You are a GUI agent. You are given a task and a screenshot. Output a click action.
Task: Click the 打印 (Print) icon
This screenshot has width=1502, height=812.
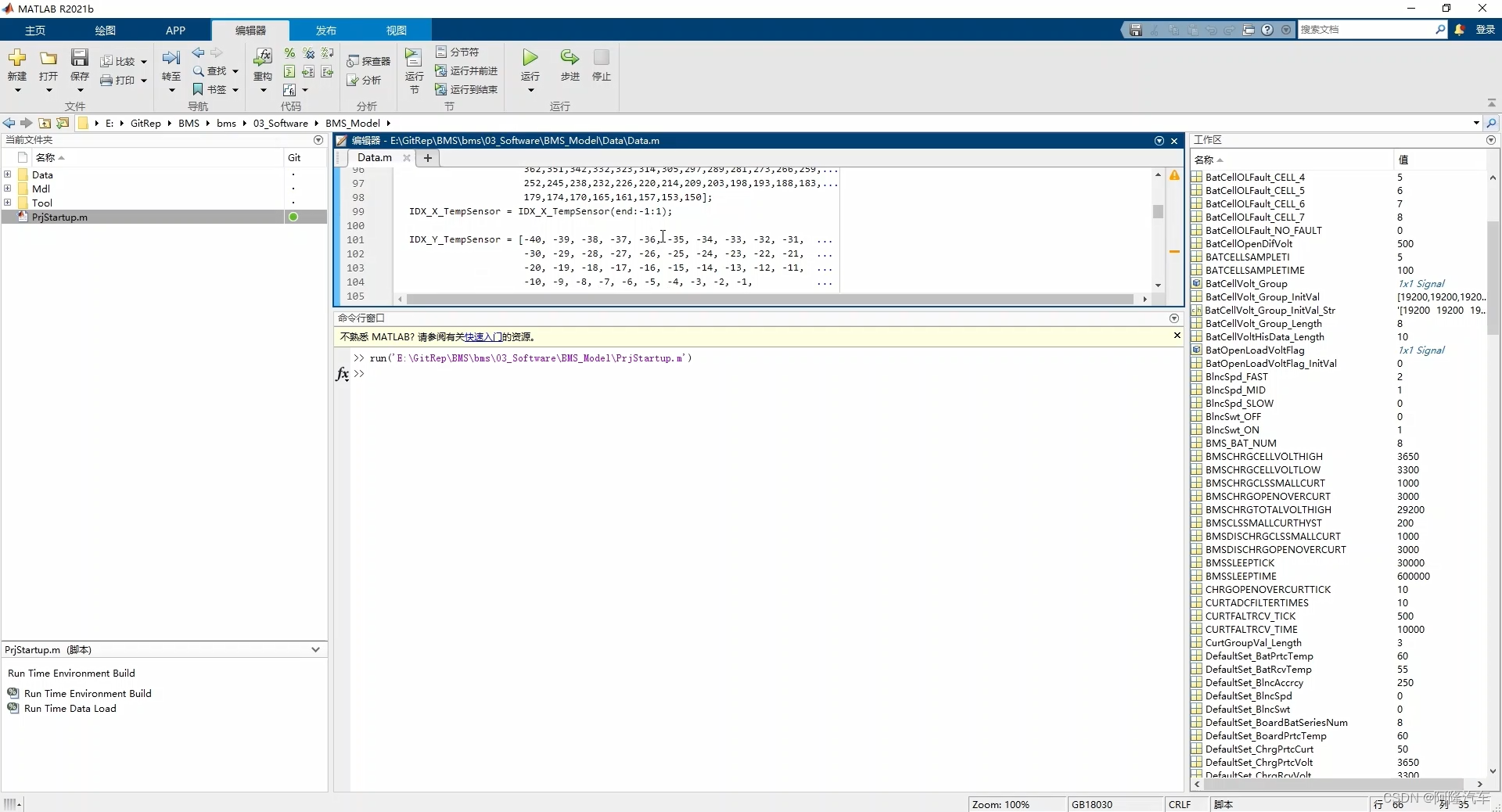point(106,80)
